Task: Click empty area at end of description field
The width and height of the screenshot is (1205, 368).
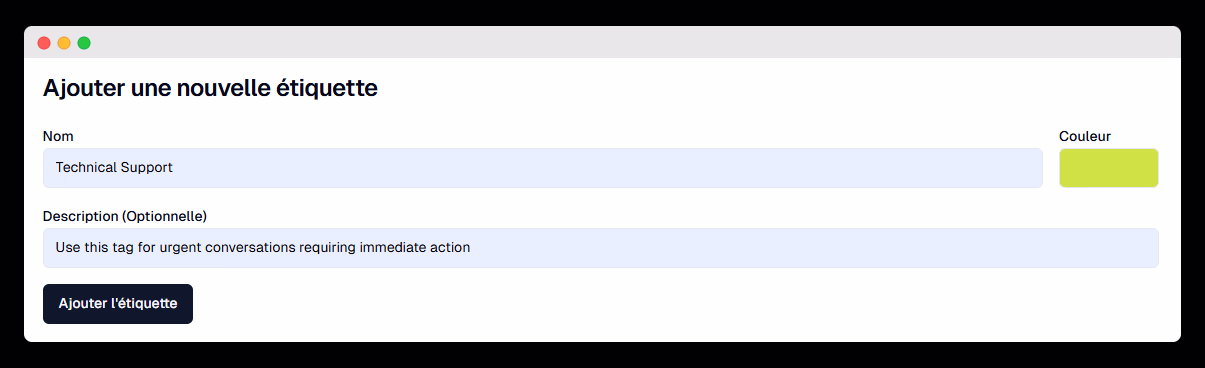Action: pyautogui.click(x=800, y=248)
